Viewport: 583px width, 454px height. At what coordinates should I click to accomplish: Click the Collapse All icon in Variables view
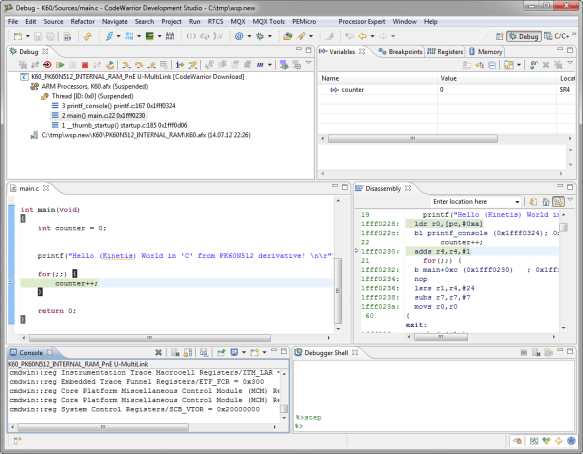[492, 65]
